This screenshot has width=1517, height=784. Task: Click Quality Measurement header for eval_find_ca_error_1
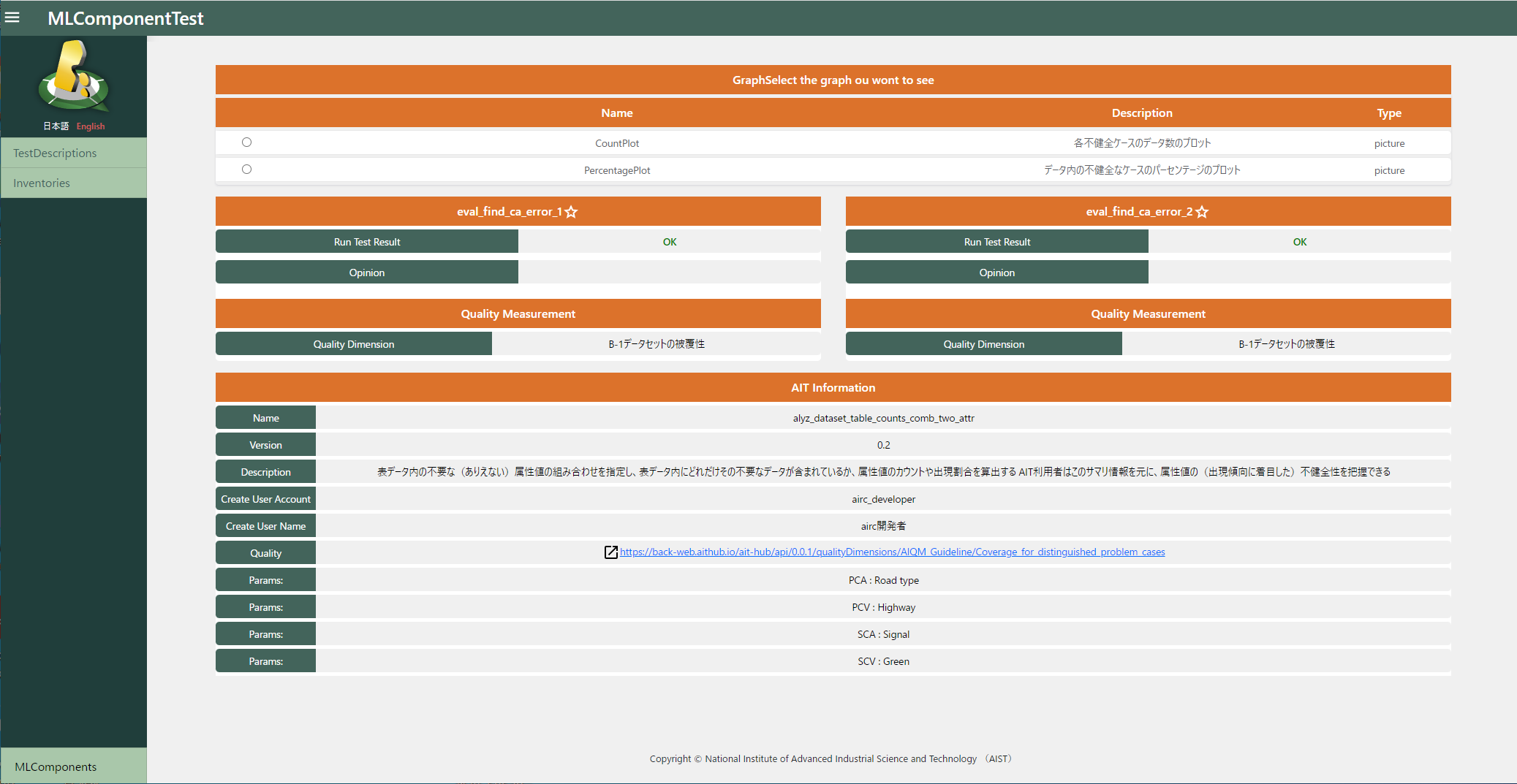tap(518, 314)
